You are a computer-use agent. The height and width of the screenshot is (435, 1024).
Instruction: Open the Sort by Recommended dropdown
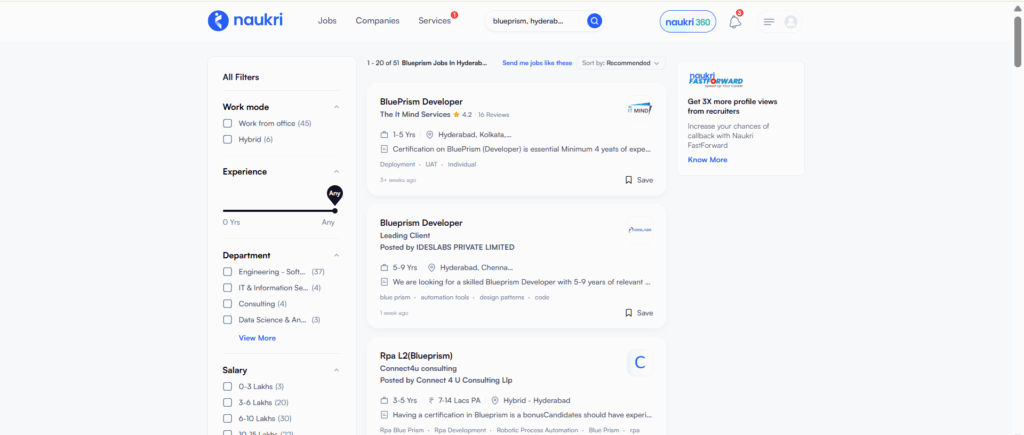tap(620, 63)
